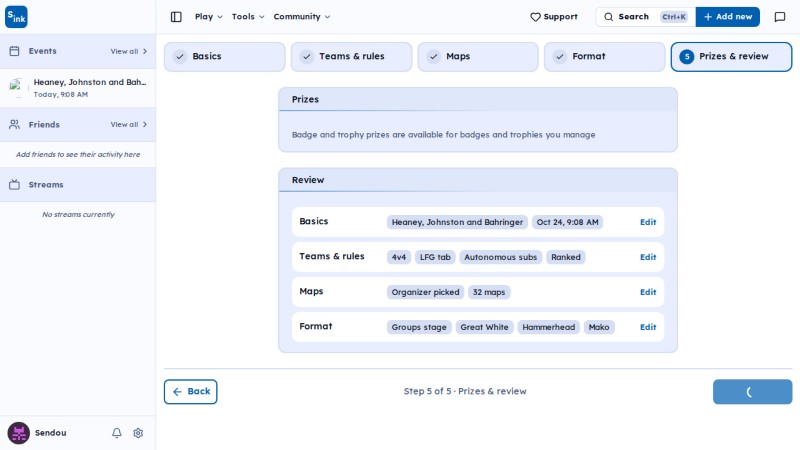Click the Events calendar icon
Viewport: 800px width, 450px height.
14,51
